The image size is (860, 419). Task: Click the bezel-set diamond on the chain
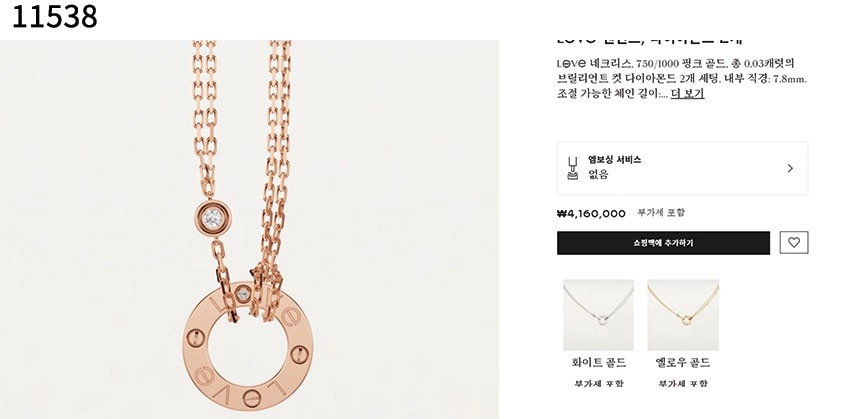212,218
